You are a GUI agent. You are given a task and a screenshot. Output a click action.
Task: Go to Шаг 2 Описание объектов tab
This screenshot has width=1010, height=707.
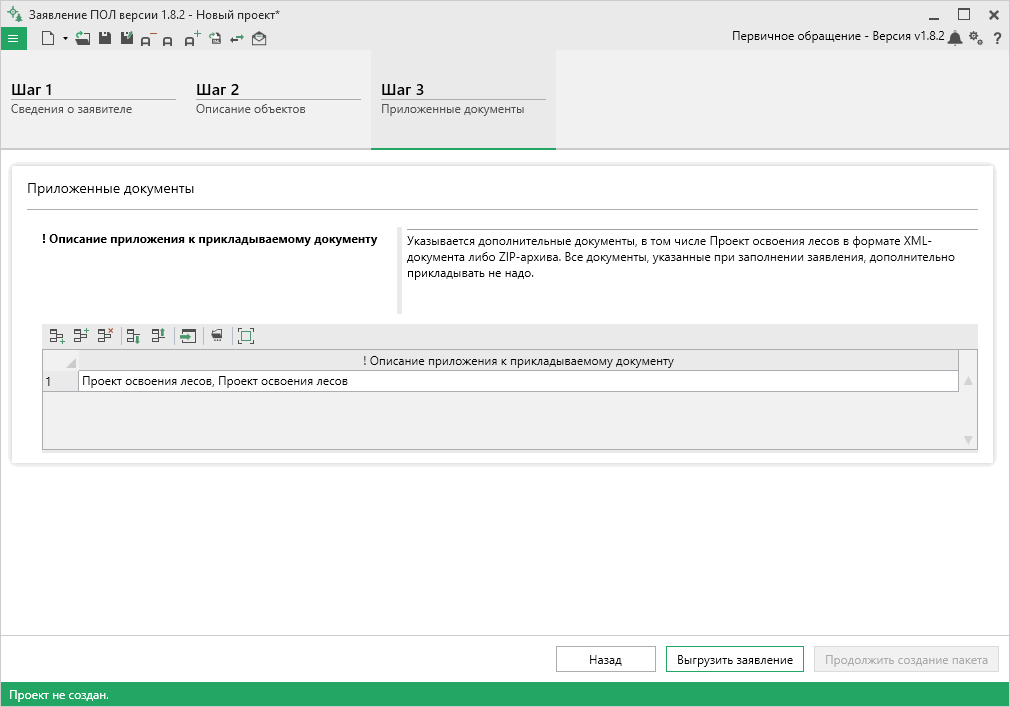pos(278,99)
